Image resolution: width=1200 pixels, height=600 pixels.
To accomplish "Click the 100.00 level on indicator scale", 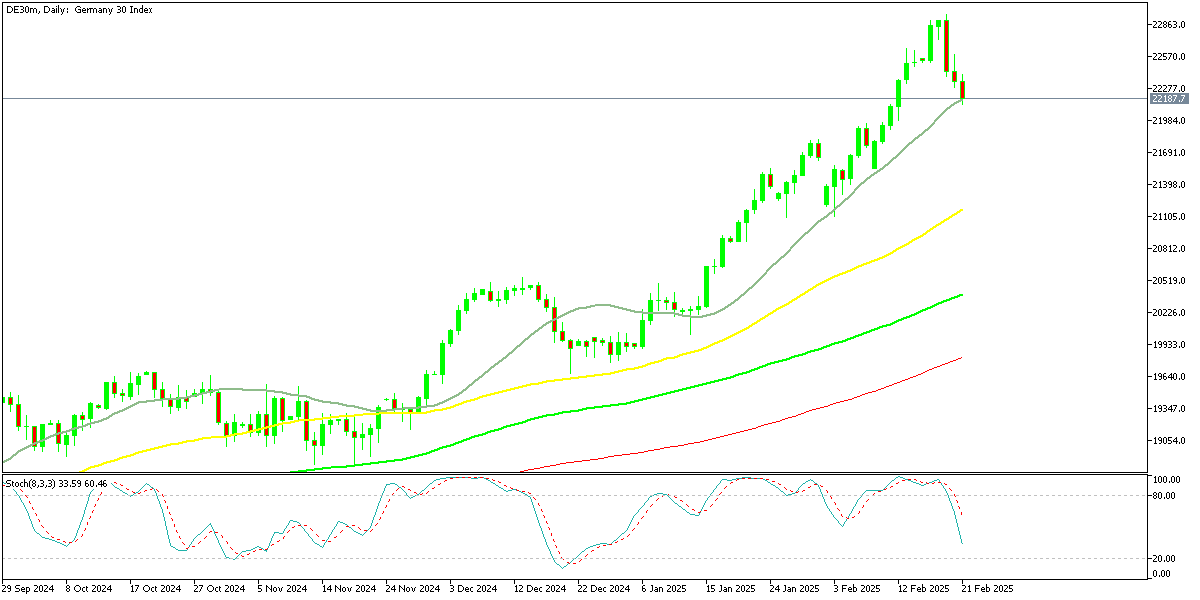I will (x=1166, y=479).
